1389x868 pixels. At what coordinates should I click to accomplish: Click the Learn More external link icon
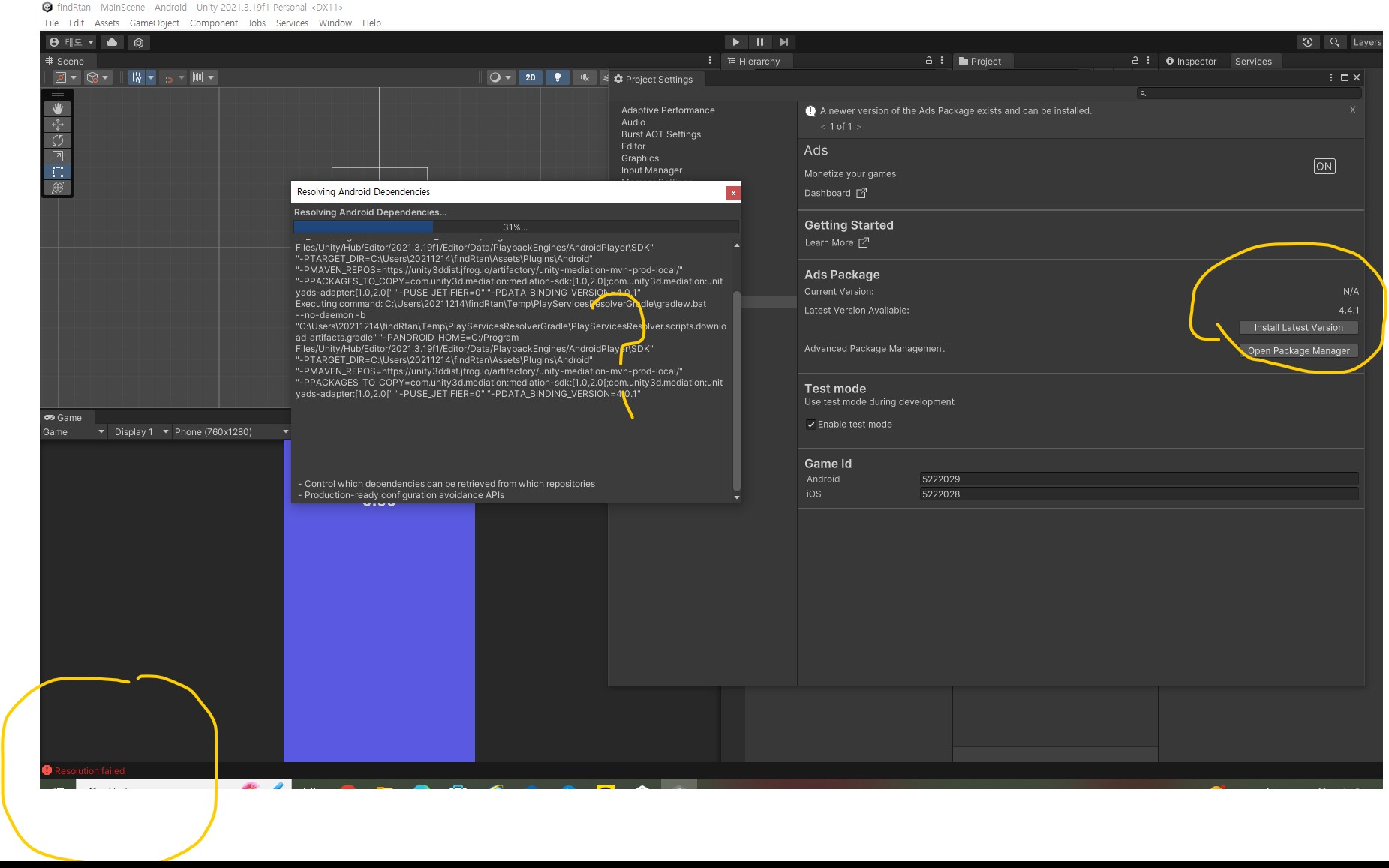[x=864, y=242]
